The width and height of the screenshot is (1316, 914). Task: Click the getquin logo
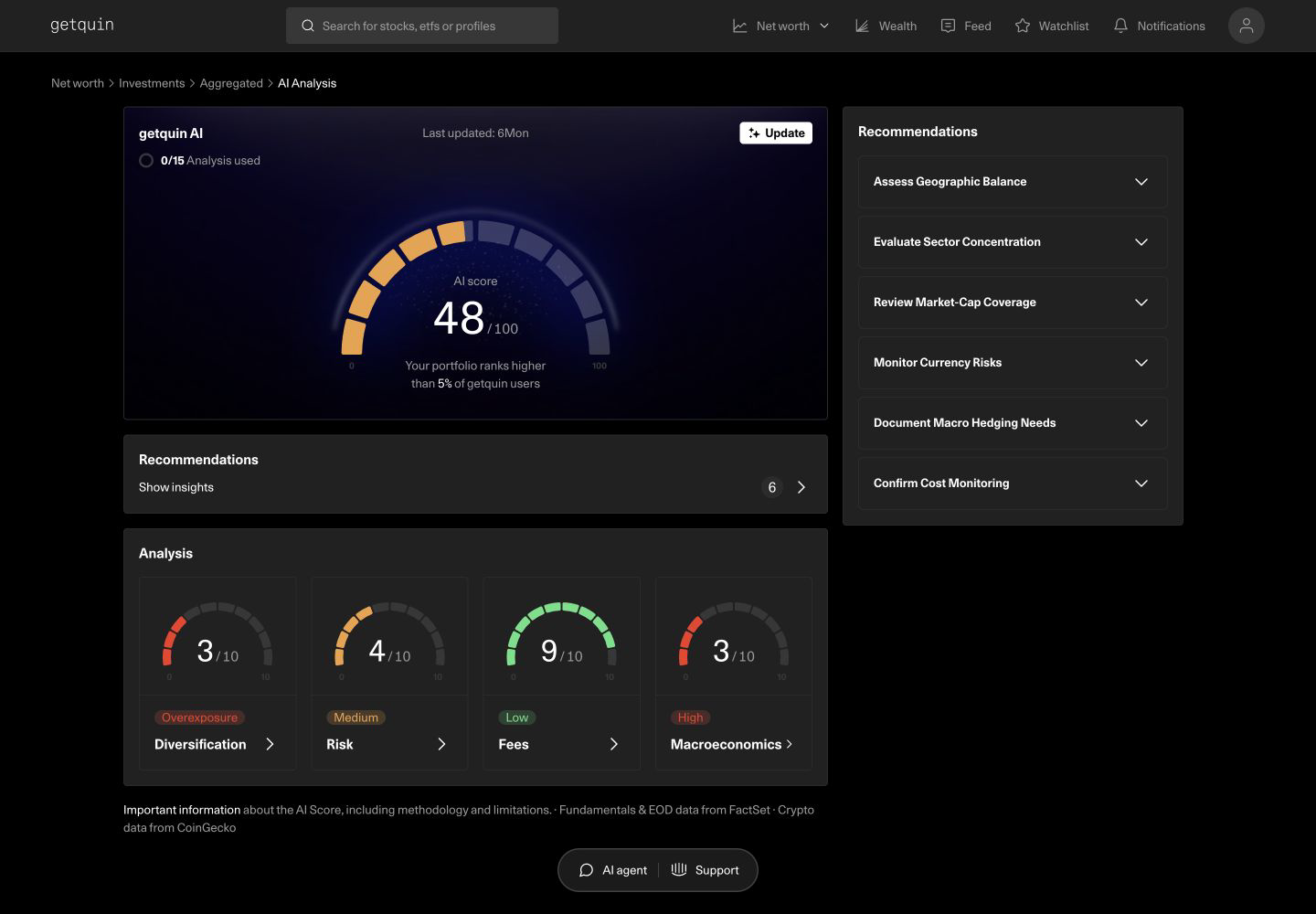[x=82, y=25]
